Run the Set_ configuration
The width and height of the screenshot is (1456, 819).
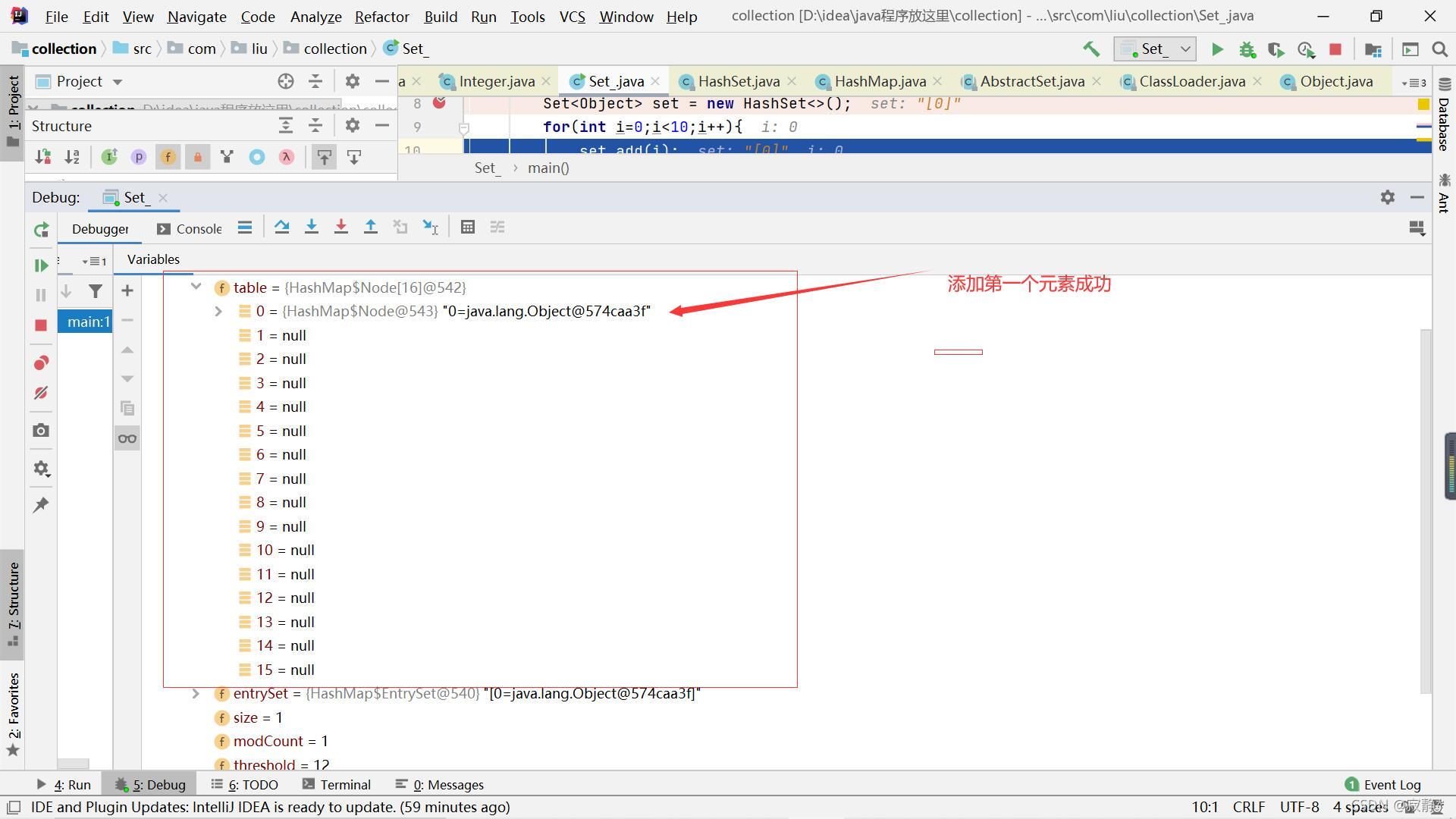[x=1217, y=49]
